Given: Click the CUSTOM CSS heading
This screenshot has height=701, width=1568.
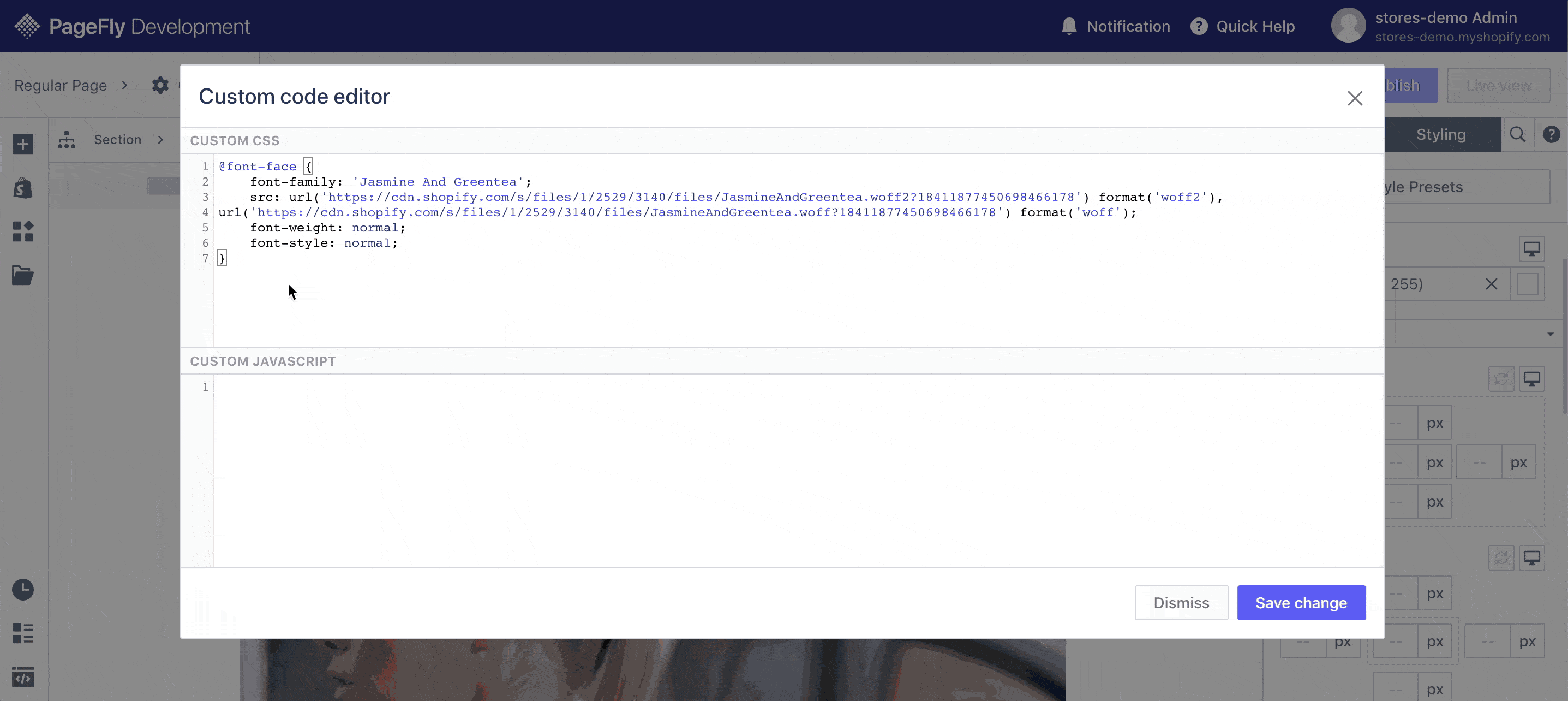Looking at the screenshot, I should coord(235,141).
